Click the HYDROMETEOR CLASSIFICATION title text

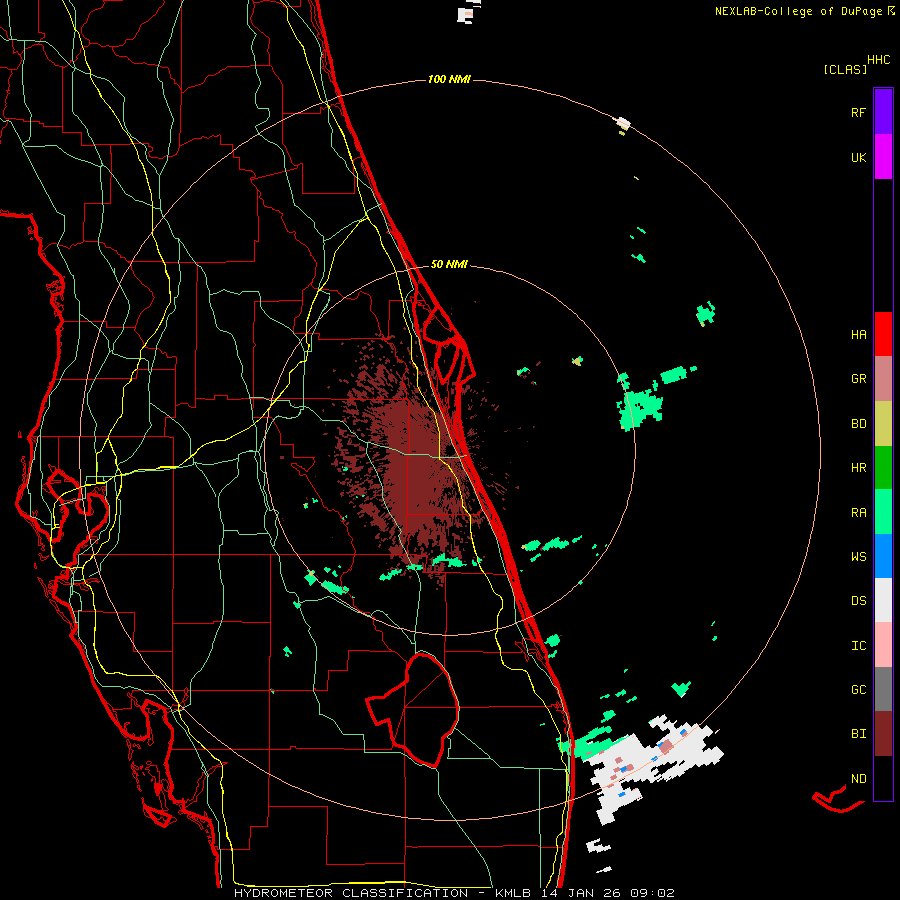351,893
